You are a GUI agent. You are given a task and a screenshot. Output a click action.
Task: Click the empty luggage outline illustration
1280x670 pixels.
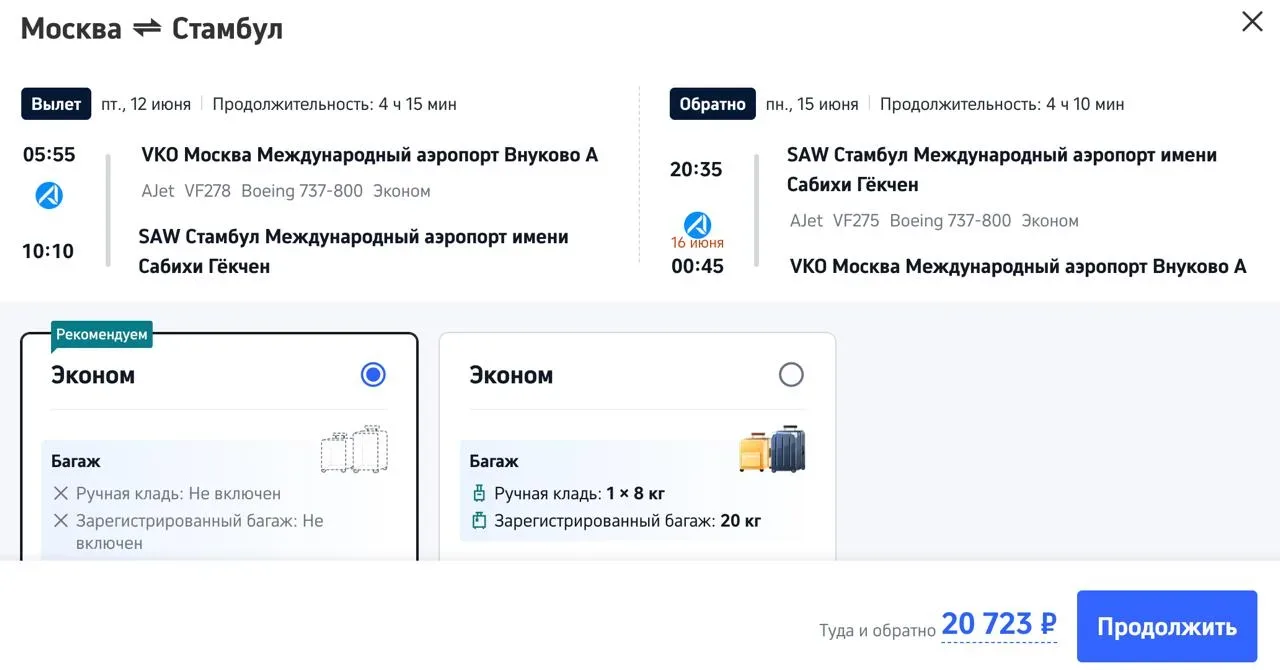click(353, 449)
